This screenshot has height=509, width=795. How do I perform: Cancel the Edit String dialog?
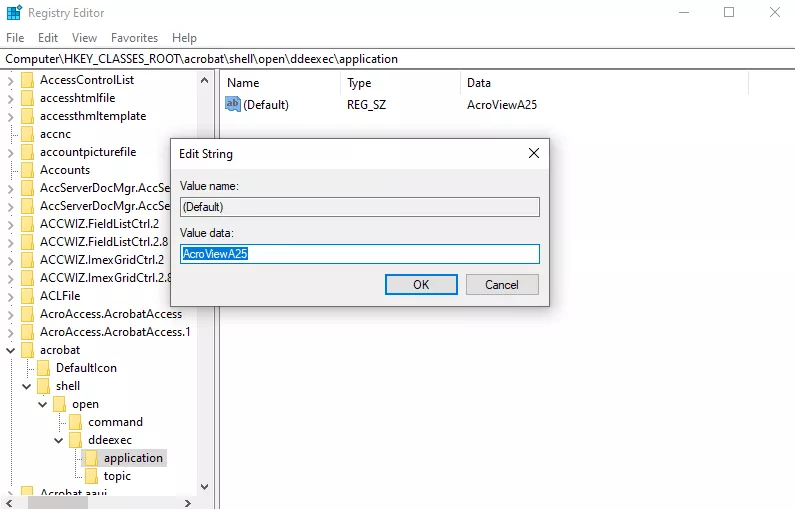coord(502,284)
